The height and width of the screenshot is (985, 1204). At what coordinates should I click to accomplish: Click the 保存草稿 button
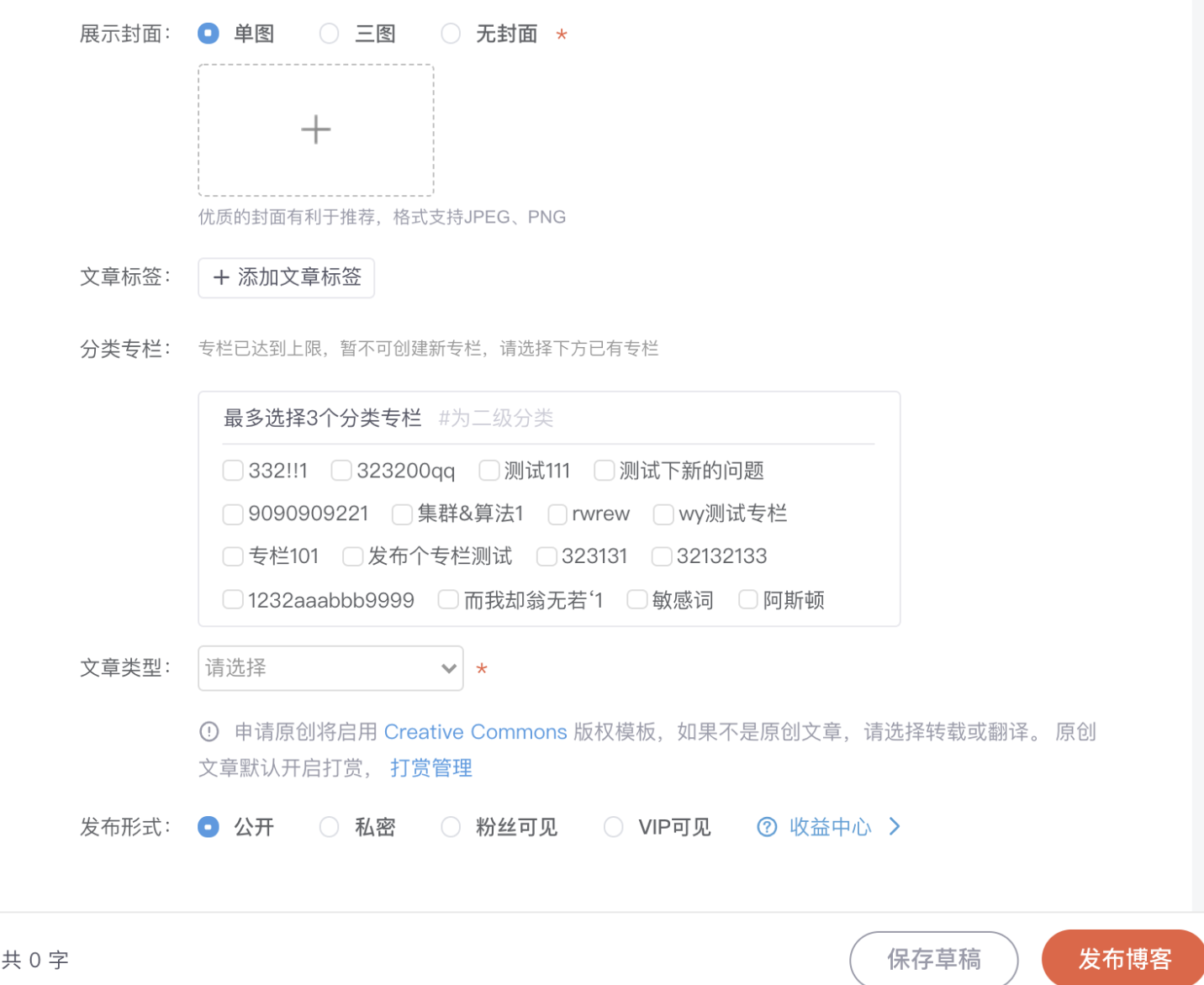[x=933, y=958]
